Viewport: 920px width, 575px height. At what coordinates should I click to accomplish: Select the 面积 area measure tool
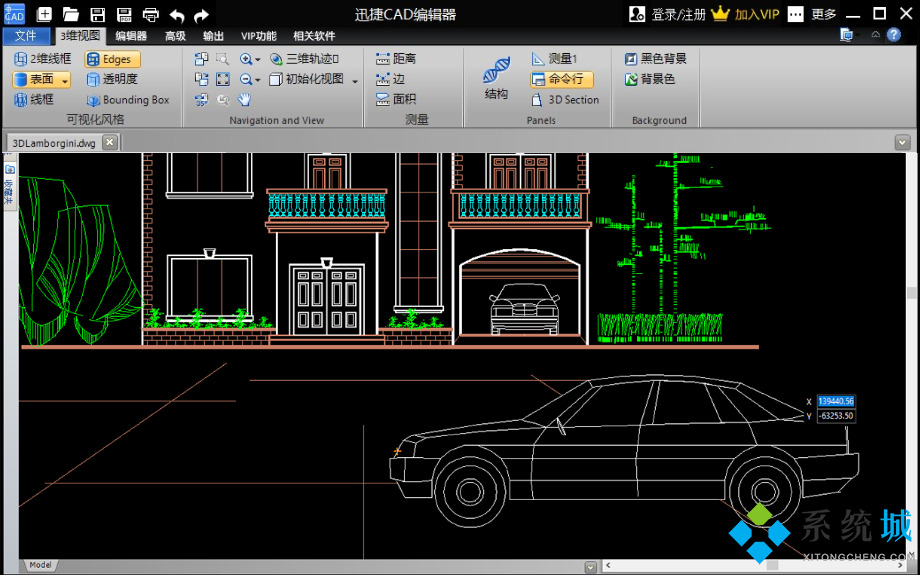396,99
